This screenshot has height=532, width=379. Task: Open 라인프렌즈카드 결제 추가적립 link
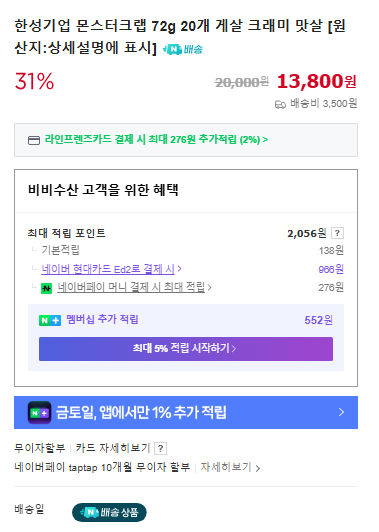(156, 139)
